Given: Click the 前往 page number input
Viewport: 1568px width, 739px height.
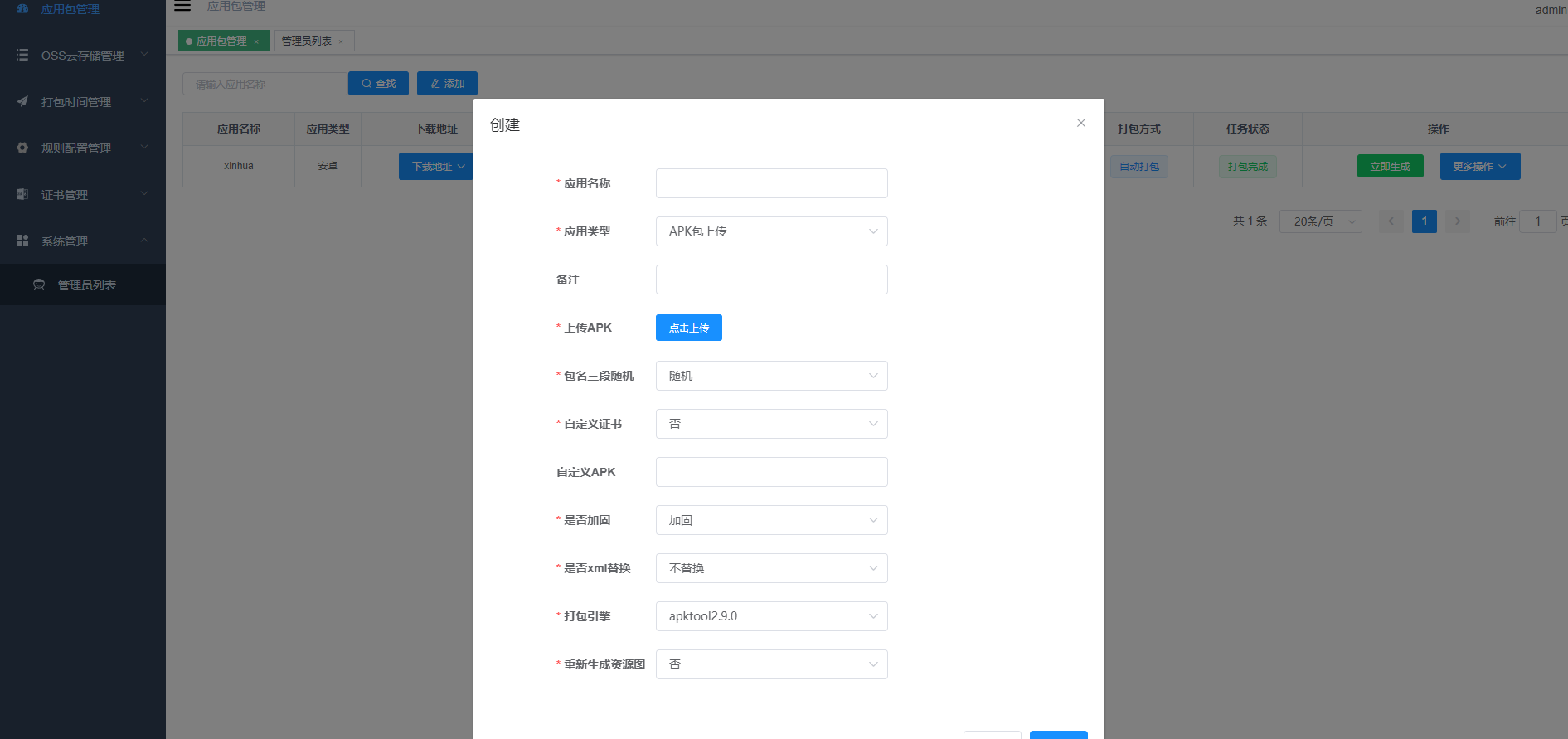Looking at the screenshot, I should coord(1537,221).
